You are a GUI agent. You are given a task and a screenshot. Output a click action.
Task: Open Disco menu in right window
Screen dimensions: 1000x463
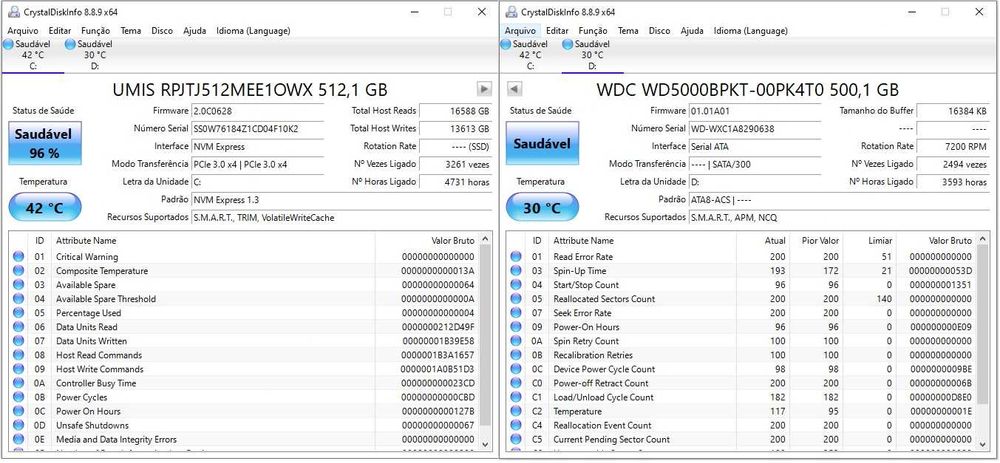tap(659, 31)
